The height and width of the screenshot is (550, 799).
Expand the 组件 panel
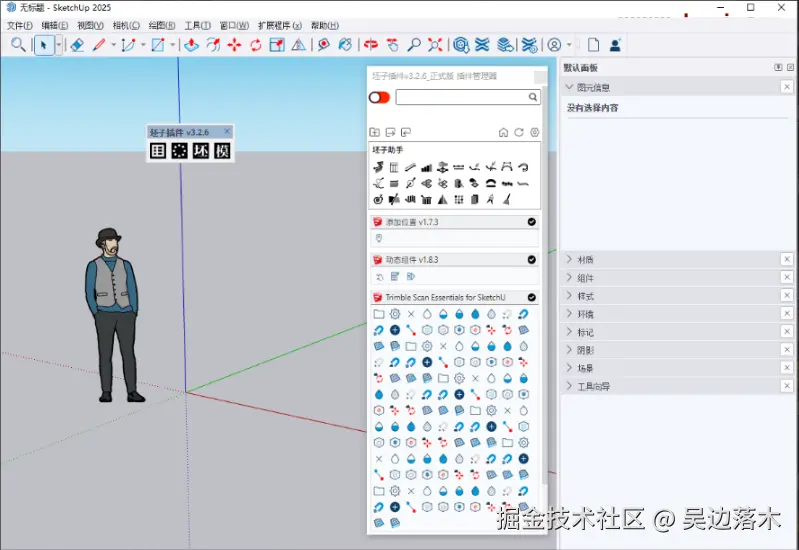pyautogui.click(x=569, y=278)
